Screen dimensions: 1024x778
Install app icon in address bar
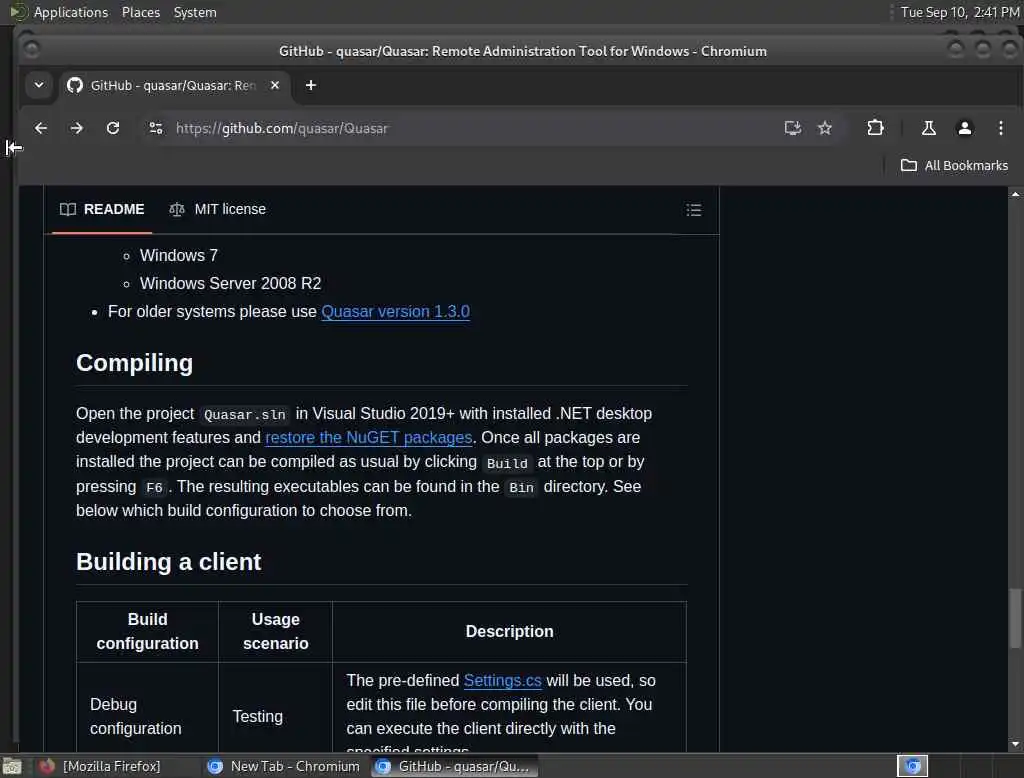click(792, 128)
